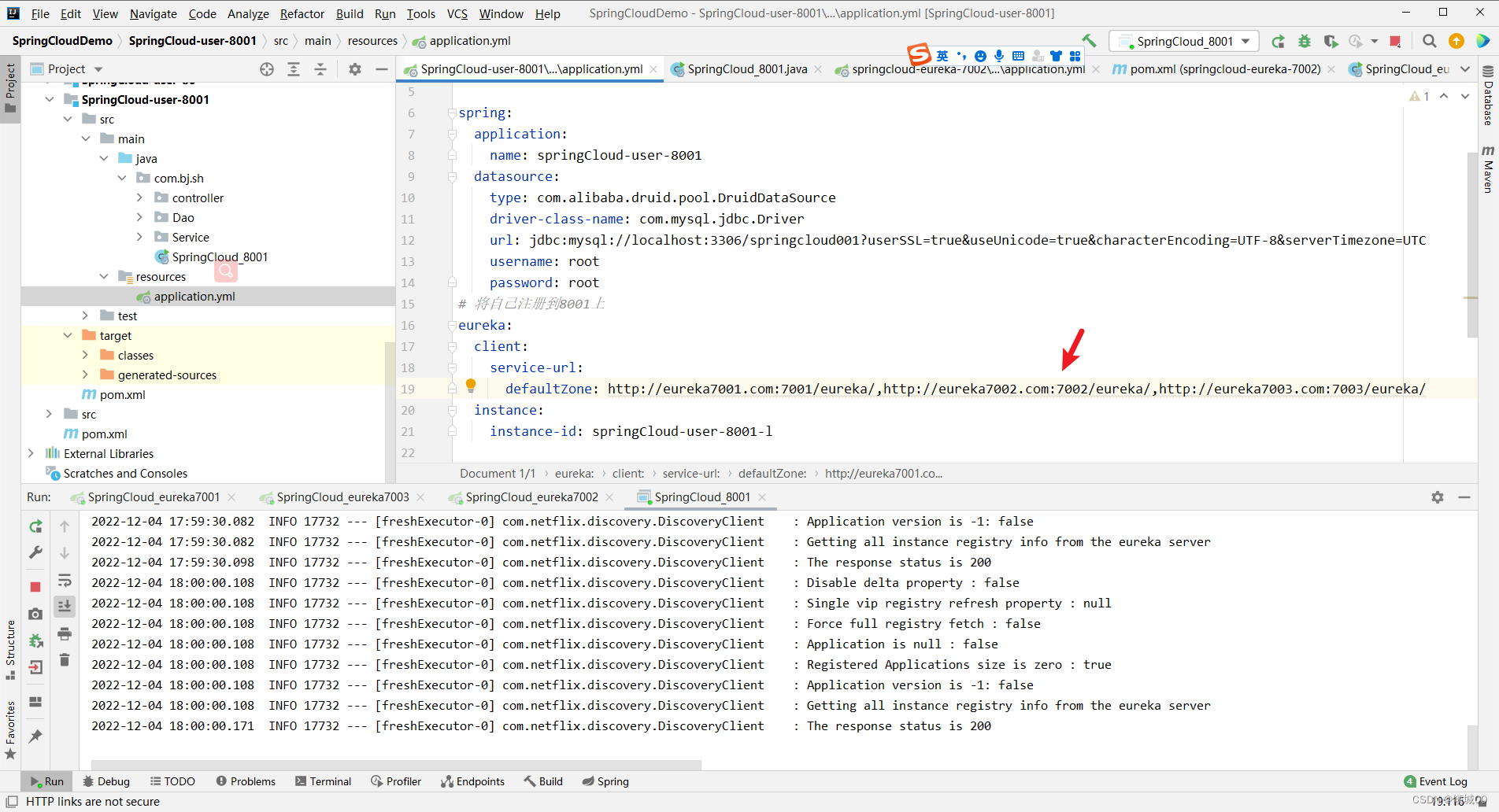Collapse all nodes in Project panel
Image resolution: width=1499 pixels, height=812 pixels.
point(320,69)
